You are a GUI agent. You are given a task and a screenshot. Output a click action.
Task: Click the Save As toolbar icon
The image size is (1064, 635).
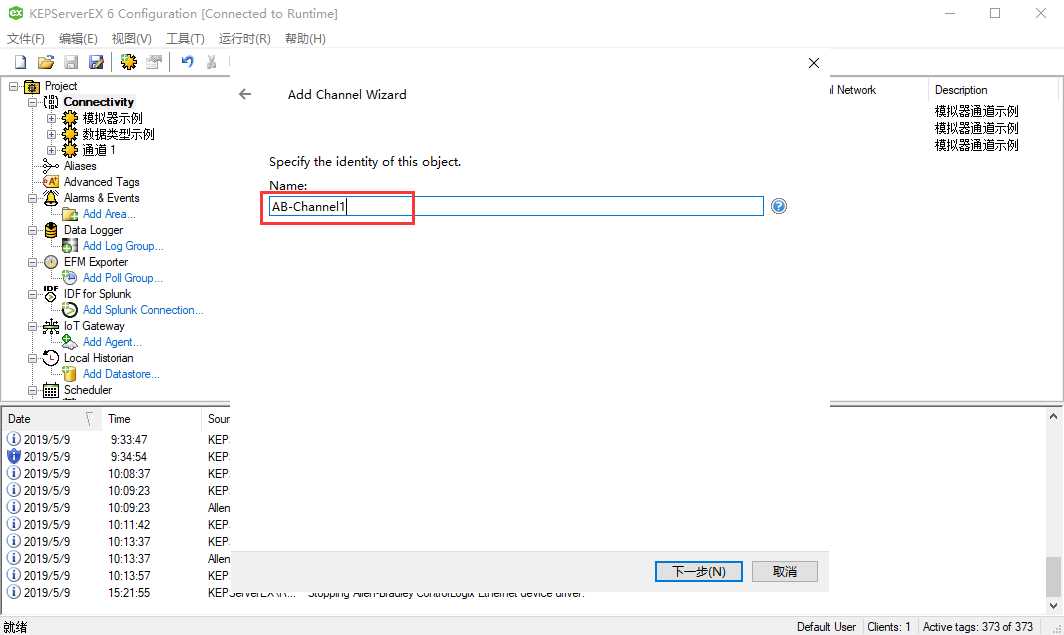96,62
